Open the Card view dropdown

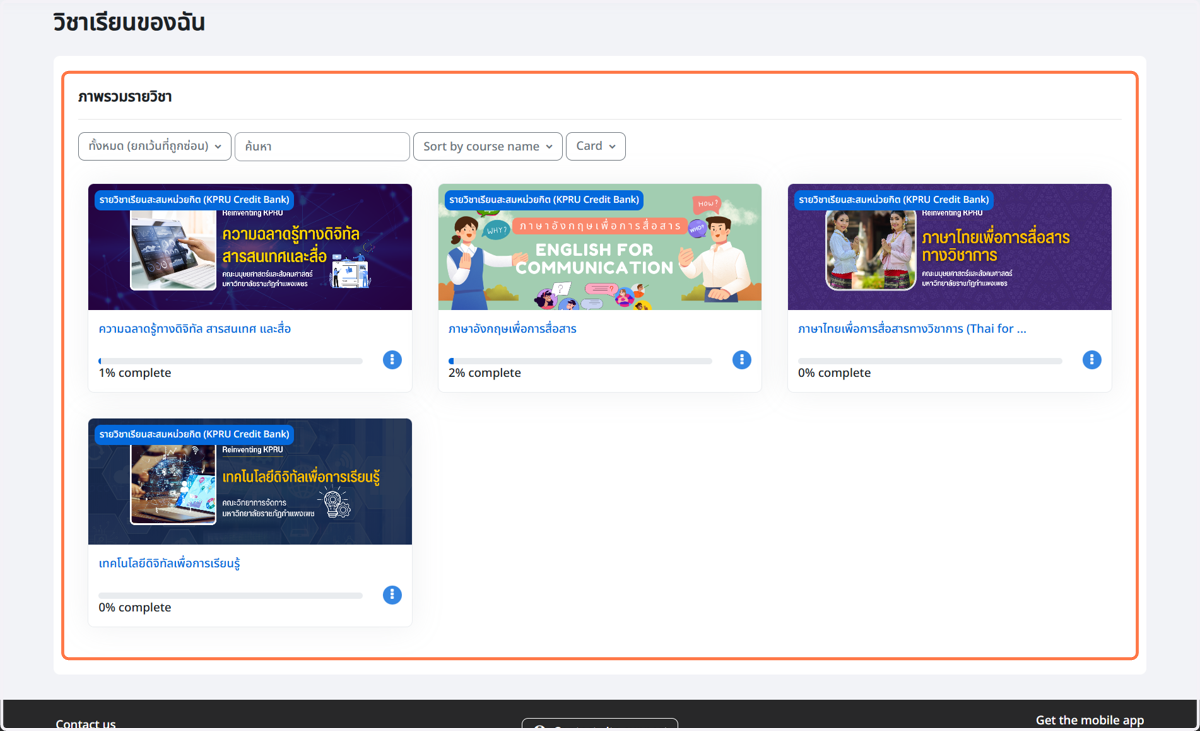coord(596,146)
